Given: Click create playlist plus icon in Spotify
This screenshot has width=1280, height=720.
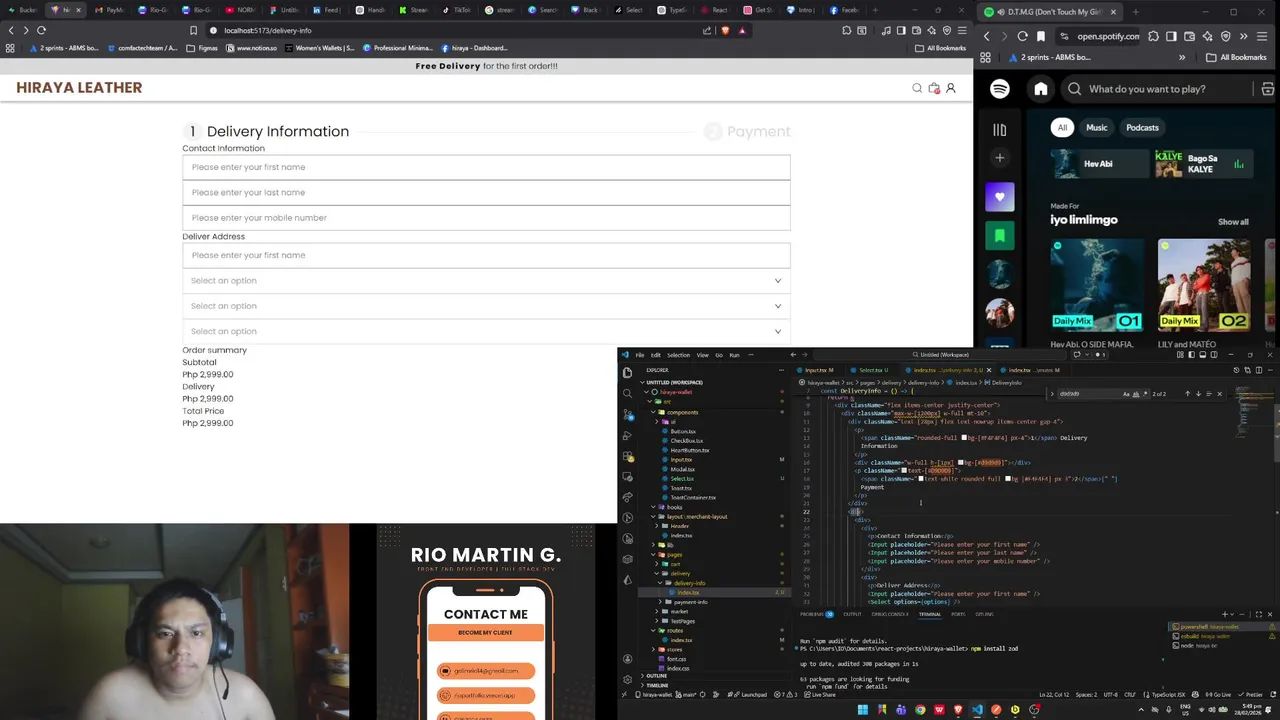Looking at the screenshot, I should (999, 158).
